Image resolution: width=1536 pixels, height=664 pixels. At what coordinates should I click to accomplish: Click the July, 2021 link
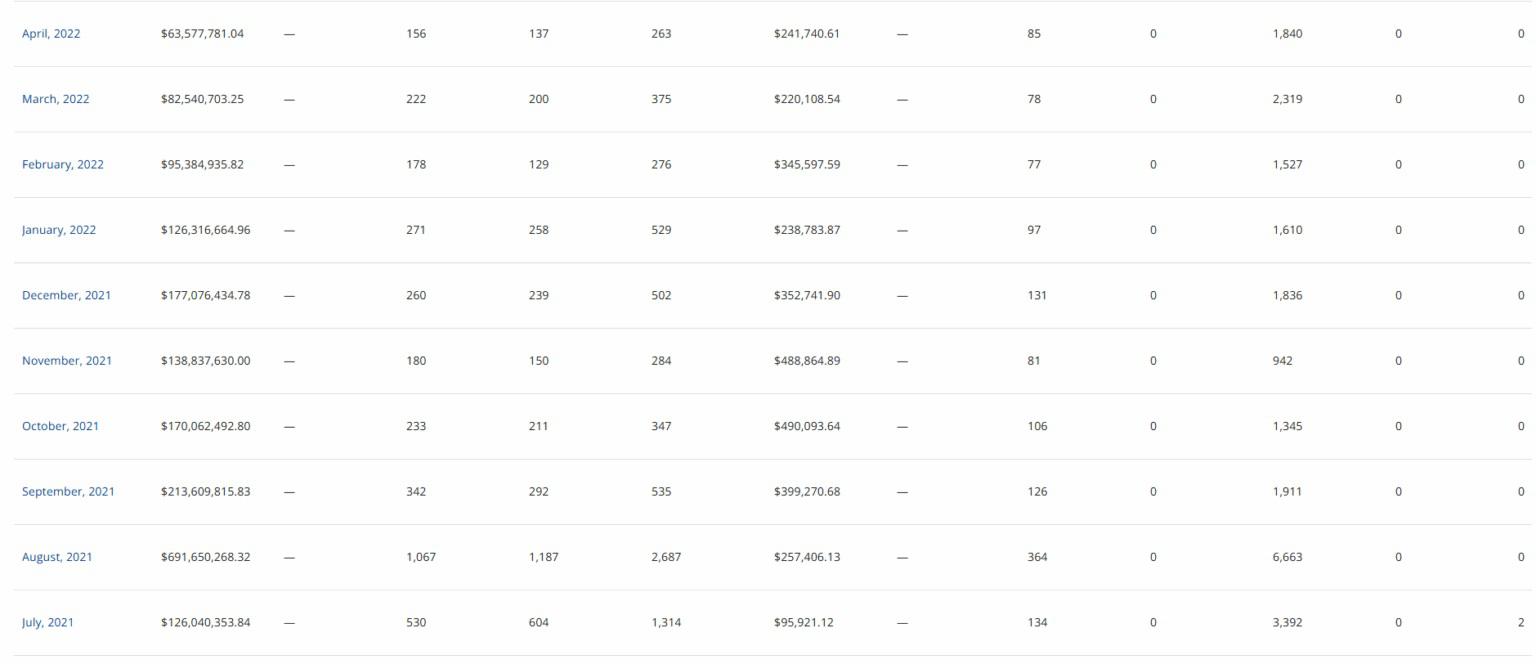48,623
